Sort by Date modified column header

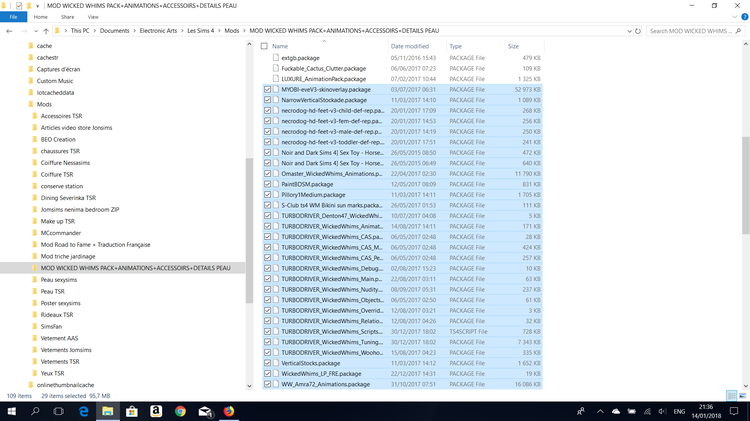410,46
